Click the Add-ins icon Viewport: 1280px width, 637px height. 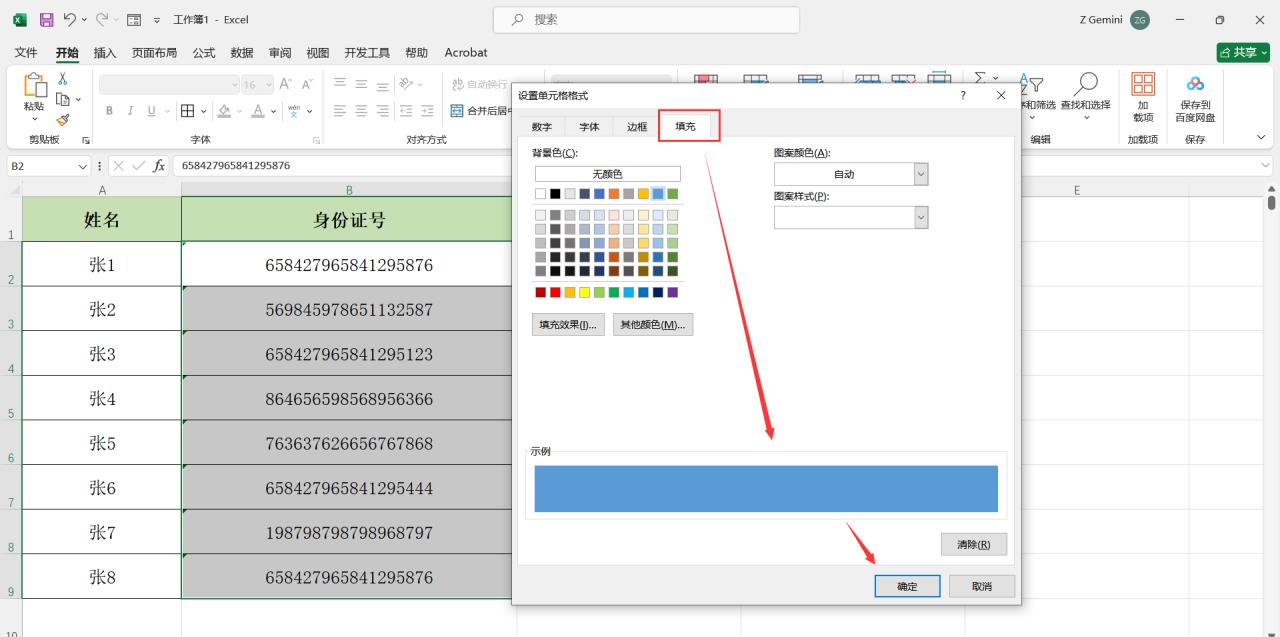(x=1143, y=84)
